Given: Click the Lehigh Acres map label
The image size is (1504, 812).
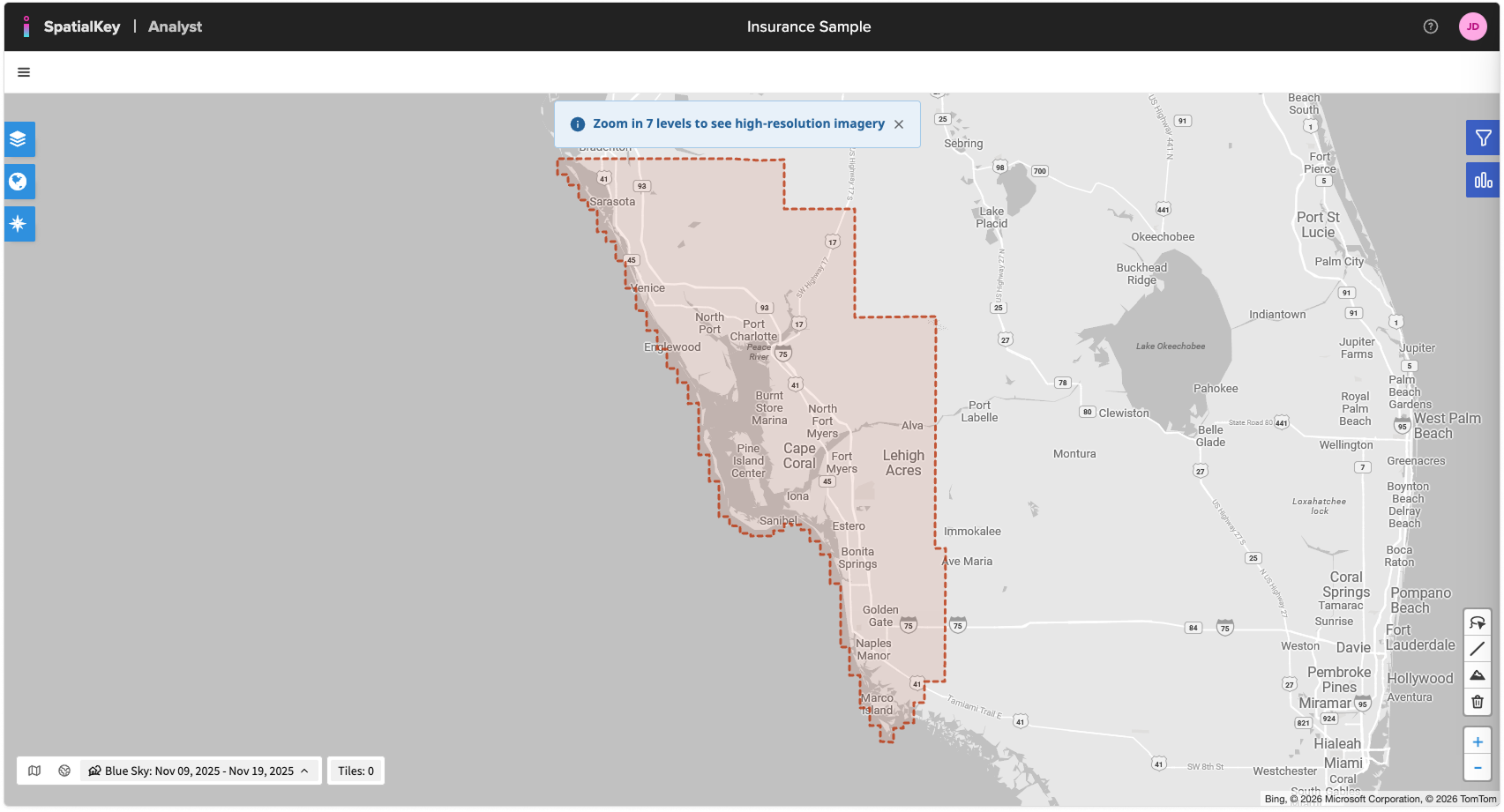Looking at the screenshot, I should point(903,463).
